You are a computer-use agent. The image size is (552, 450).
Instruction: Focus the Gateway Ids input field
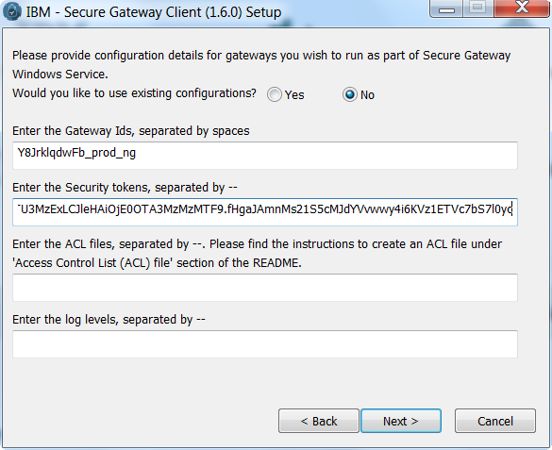pos(265,155)
